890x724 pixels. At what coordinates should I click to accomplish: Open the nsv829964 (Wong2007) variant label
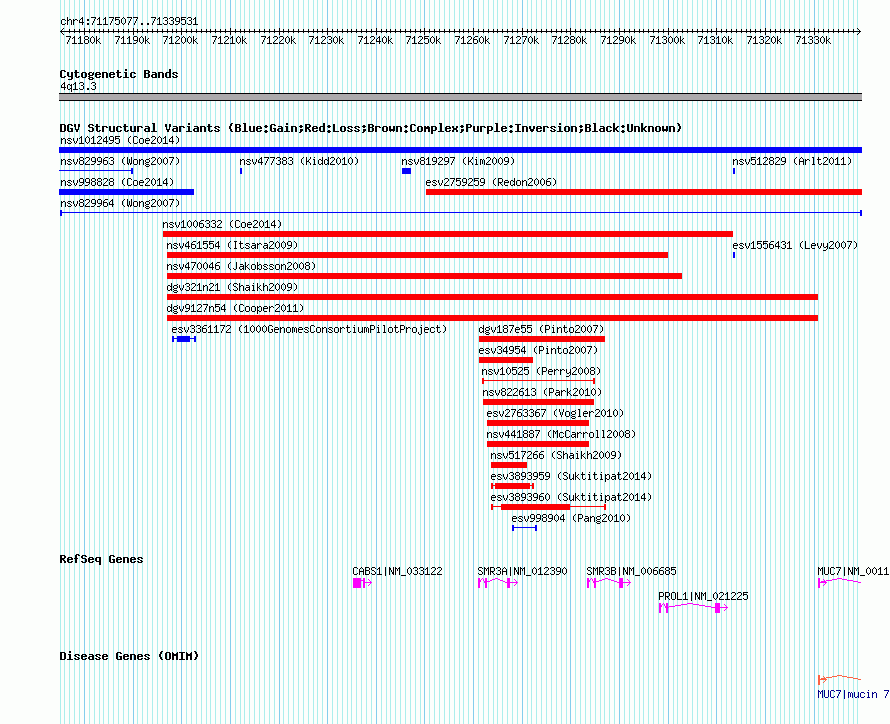pyautogui.click(x=120, y=203)
